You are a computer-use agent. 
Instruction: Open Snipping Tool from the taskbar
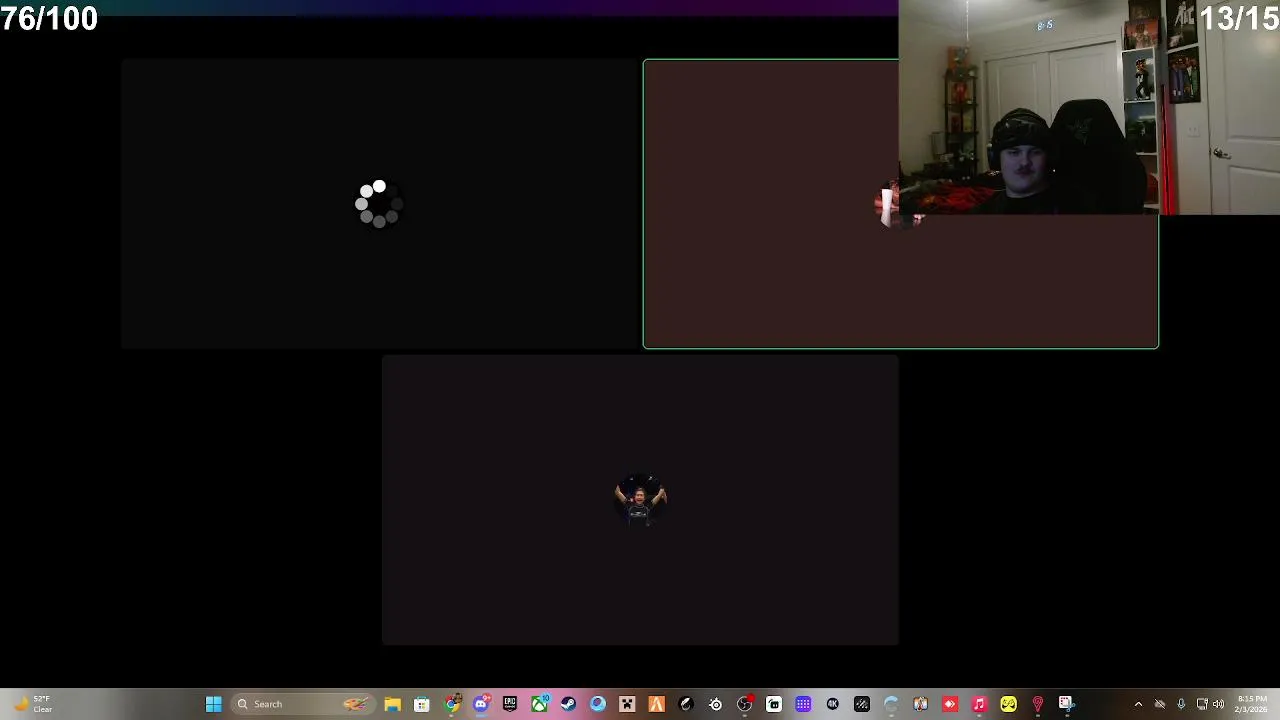(x=1066, y=704)
